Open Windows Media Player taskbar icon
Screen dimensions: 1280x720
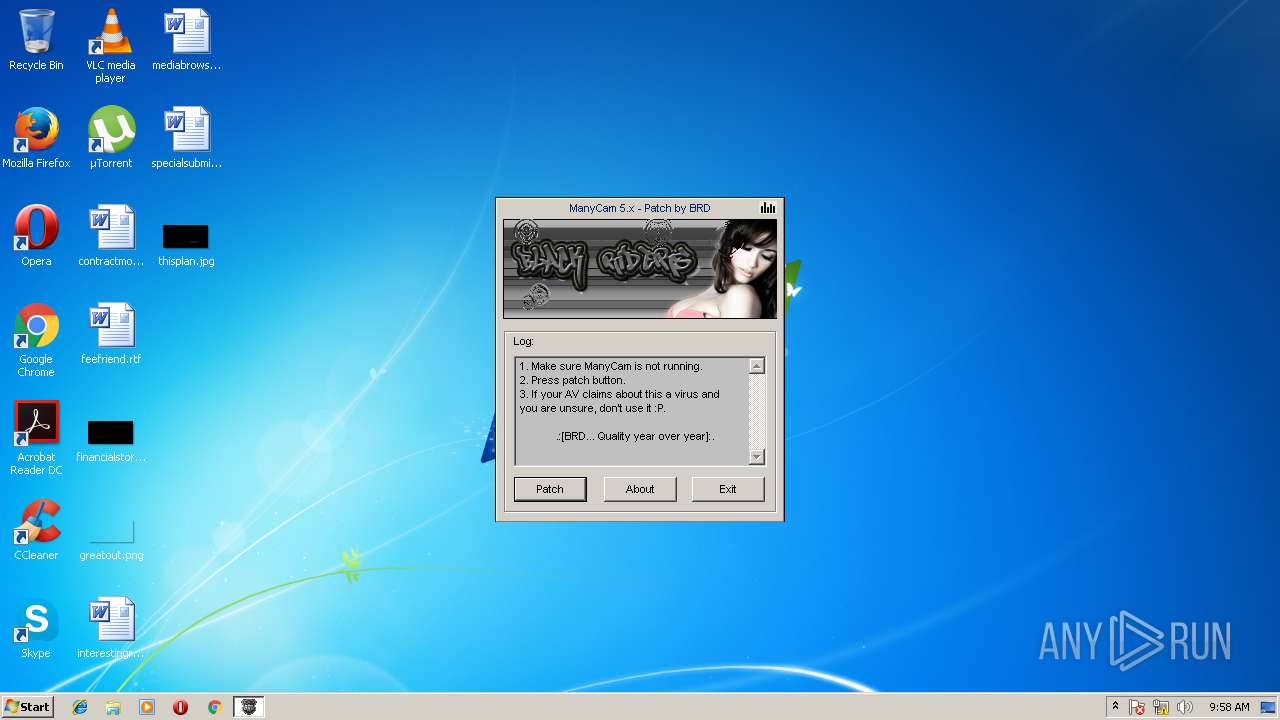tap(147, 707)
